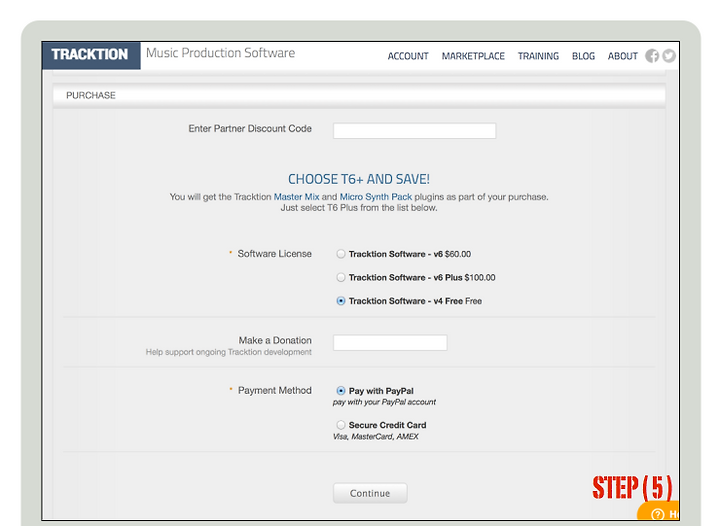This screenshot has height=526, width=720.
Task: Select Tracktion Software v4 Free license
Action: (x=341, y=301)
